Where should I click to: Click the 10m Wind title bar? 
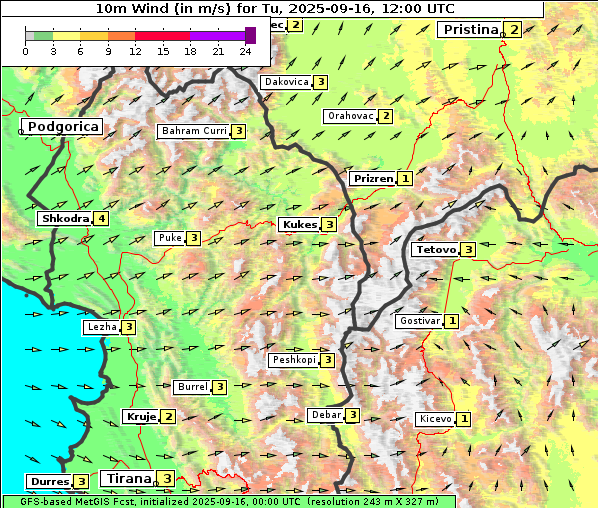pos(273,9)
